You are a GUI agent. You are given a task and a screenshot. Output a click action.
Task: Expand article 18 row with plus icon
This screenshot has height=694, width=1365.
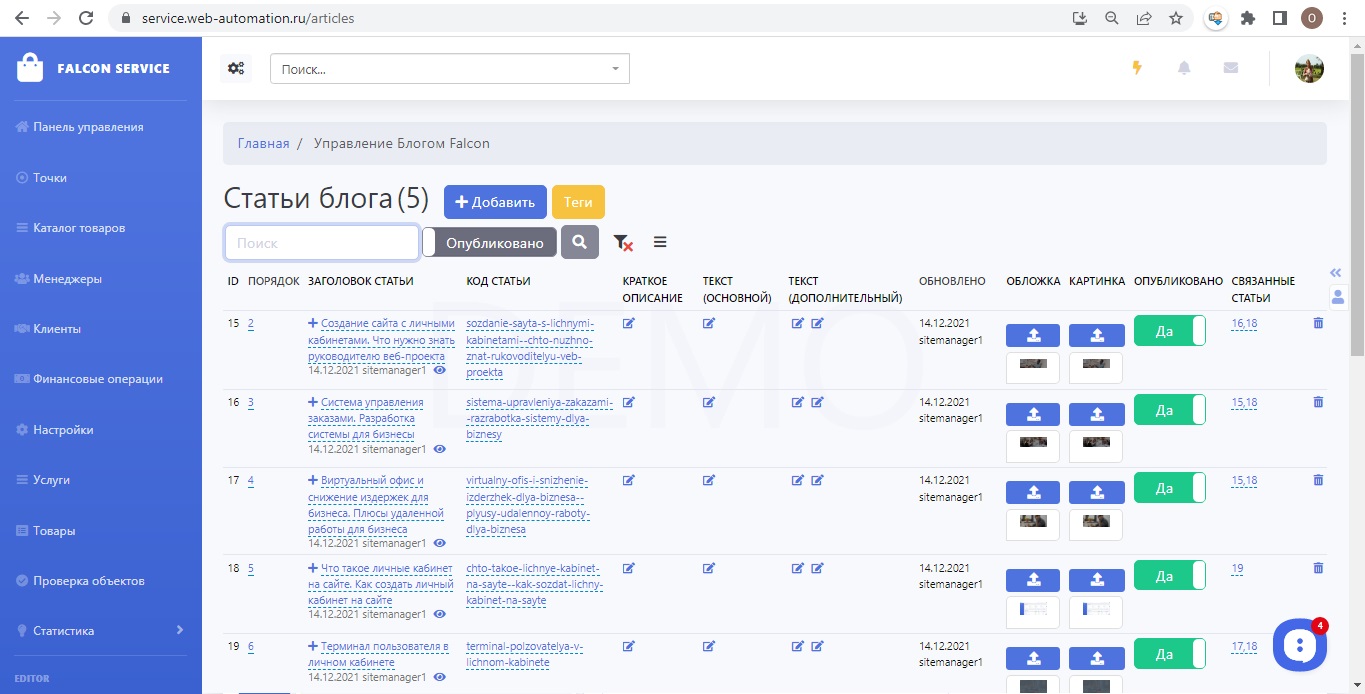tap(313, 568)
